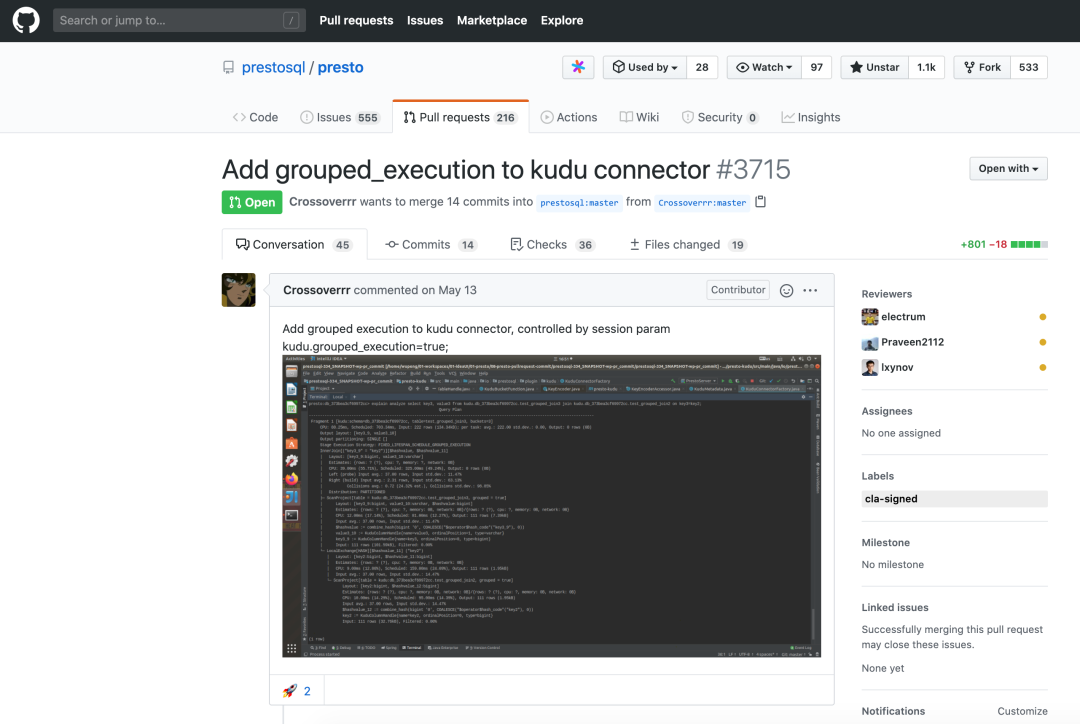
Task: Open Praveen2112 reviewer profile name
Action: (x=913, y=342)
